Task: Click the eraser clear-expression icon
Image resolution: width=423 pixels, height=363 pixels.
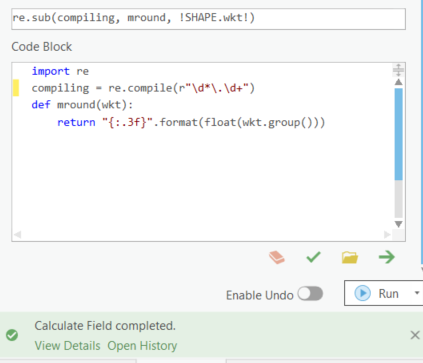Action: coord(277,257)
